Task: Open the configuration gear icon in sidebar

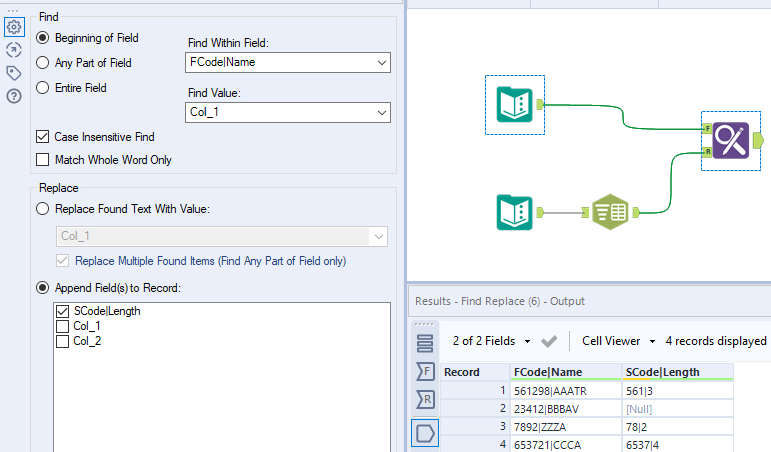Action: 14,27
